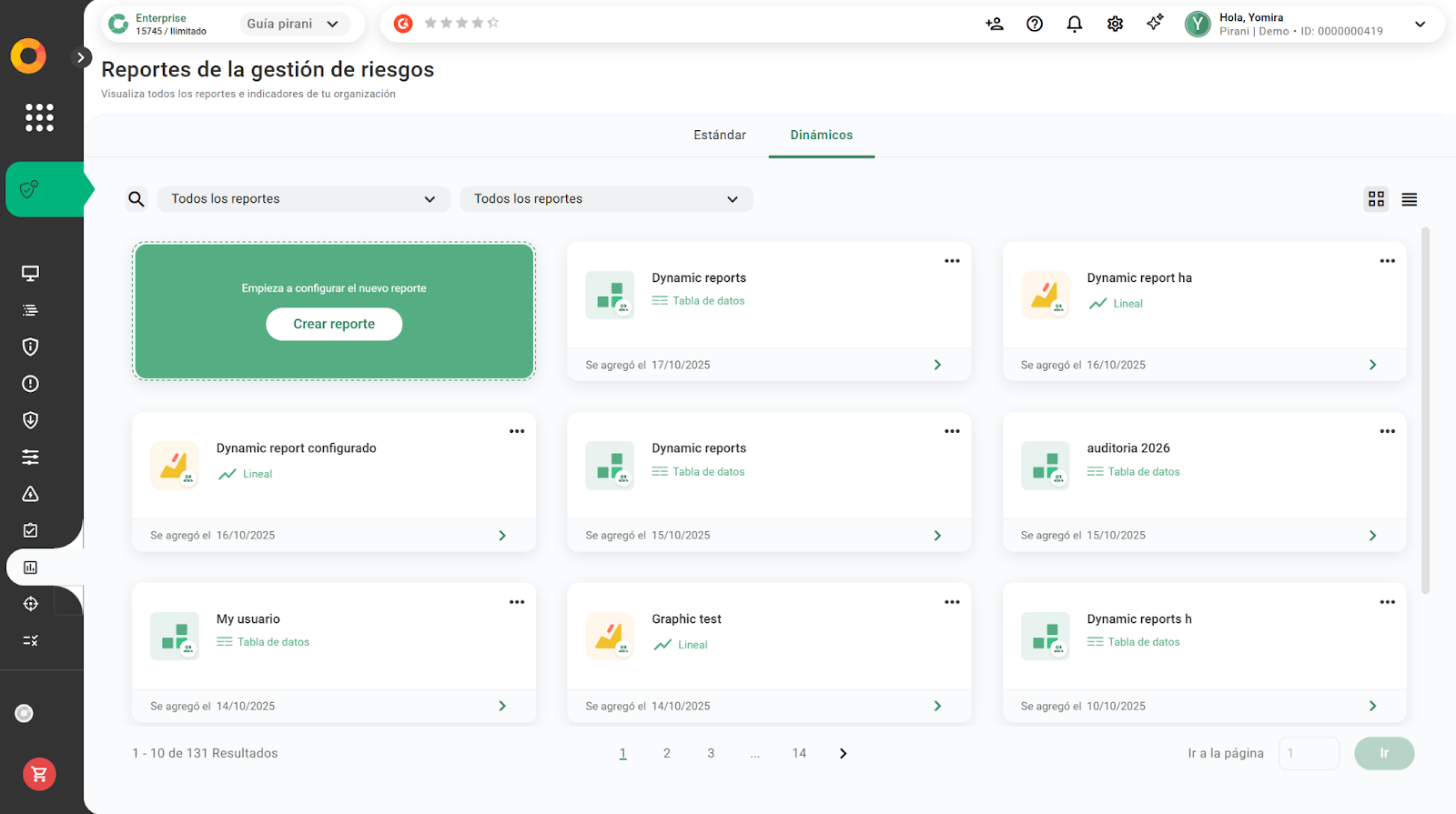Image resolution: width=1456 pixels, height=814 pixels.
Task: Open the notifications bell
Action: (1075, 25)
